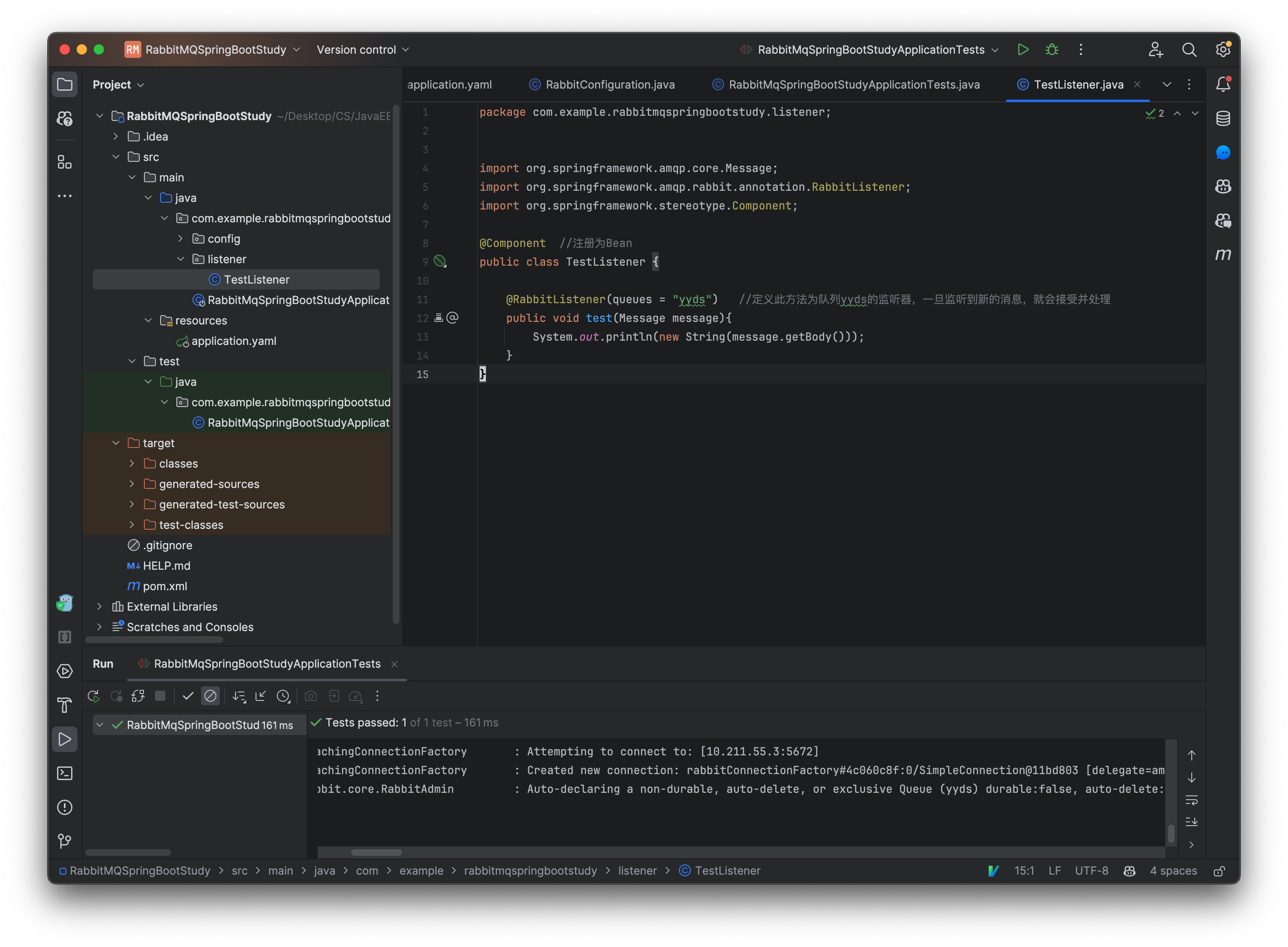Toggle Show Ignored tests filter
This screenshot has width=1288, height=947.
click(210, 696)
